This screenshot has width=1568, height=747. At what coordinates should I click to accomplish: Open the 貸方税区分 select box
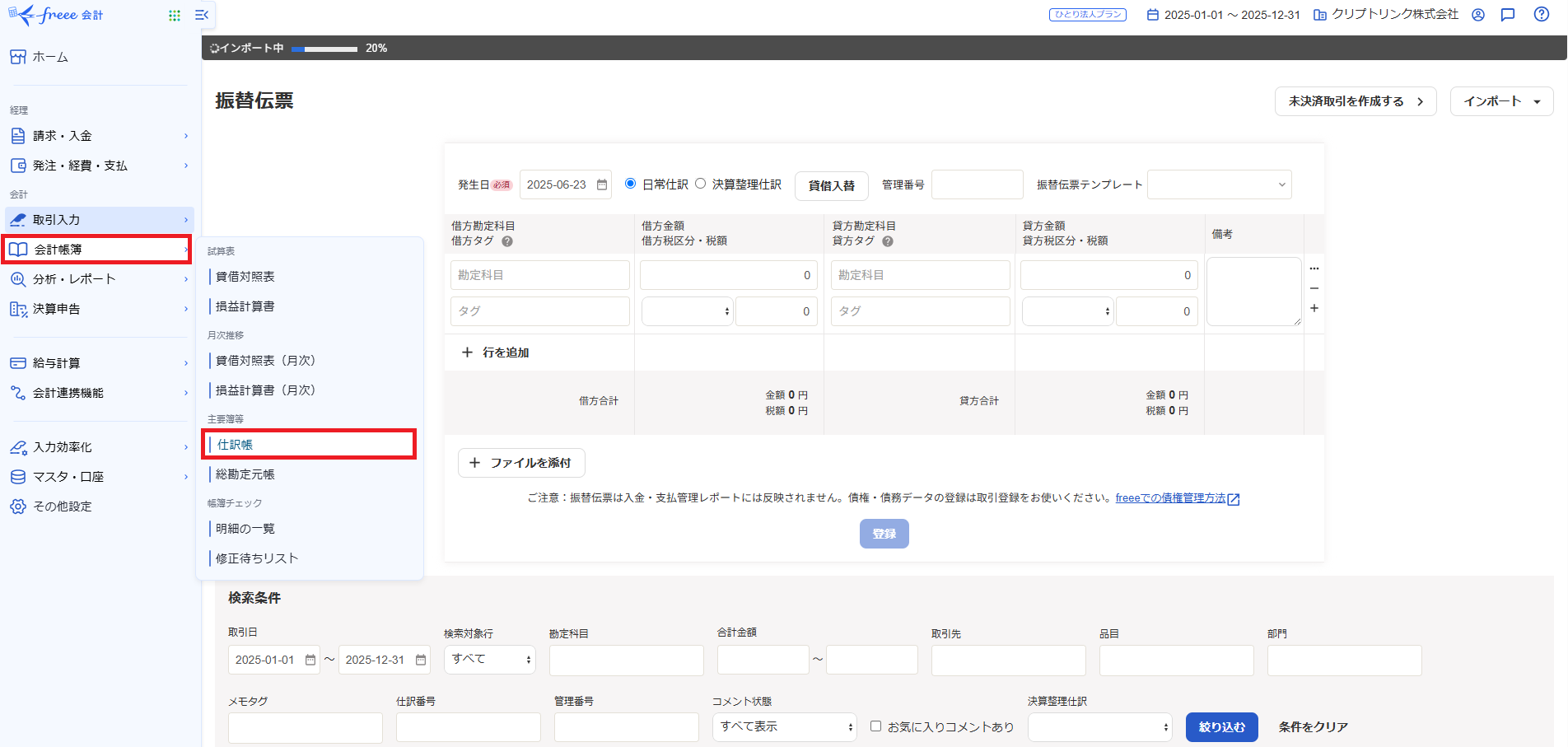pyautogui.click(x=1067, y=311)
